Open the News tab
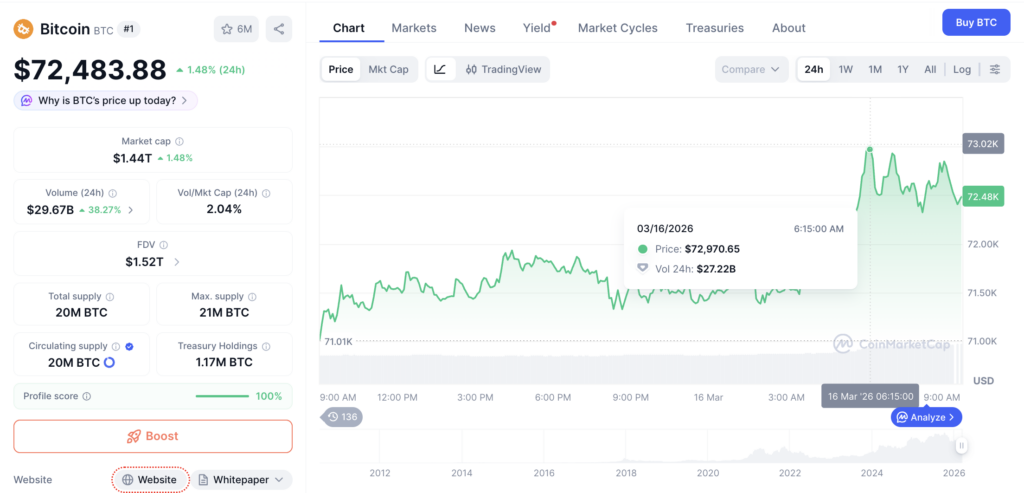Screen dimensions: 1024x493 tap(480, 28)
